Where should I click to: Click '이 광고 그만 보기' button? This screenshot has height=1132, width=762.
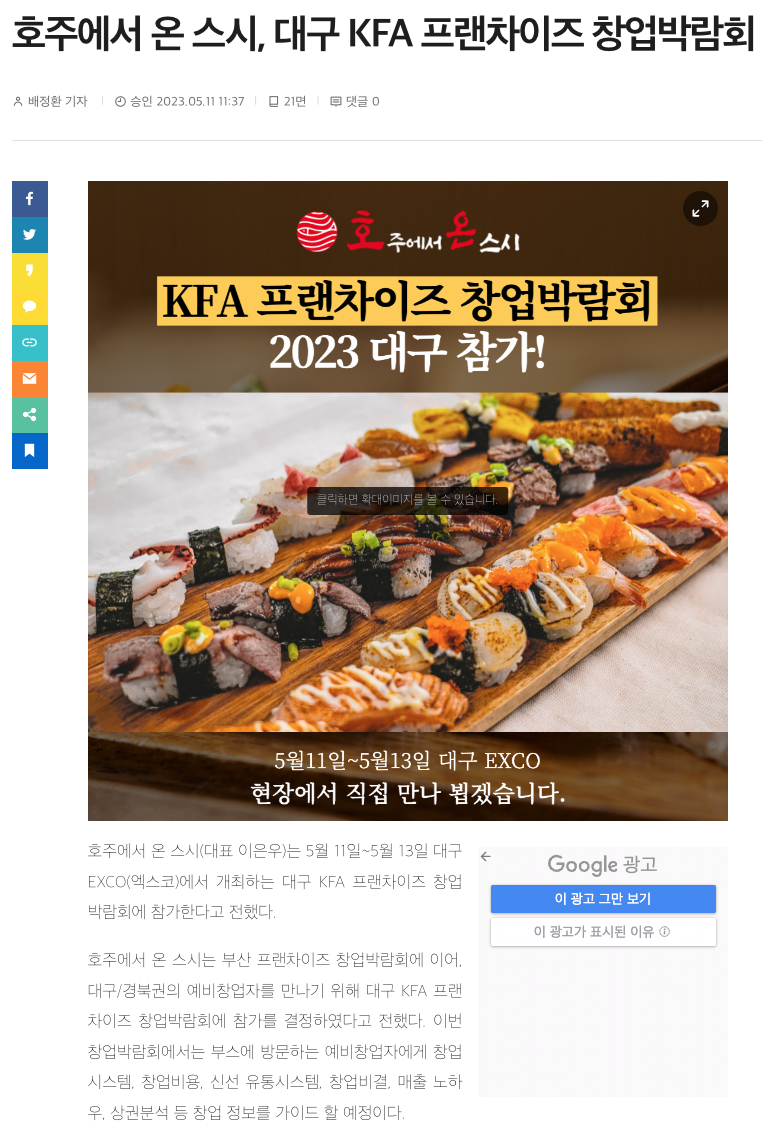click(x=603, y=899)
